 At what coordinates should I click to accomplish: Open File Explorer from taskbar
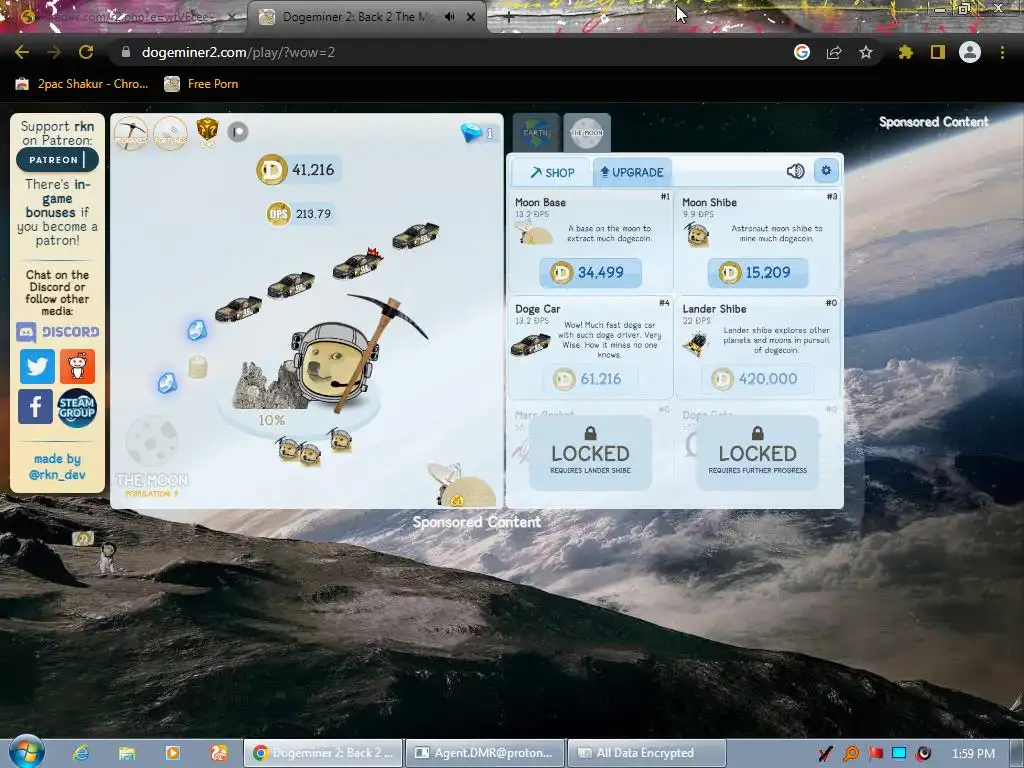coord(127,753)
